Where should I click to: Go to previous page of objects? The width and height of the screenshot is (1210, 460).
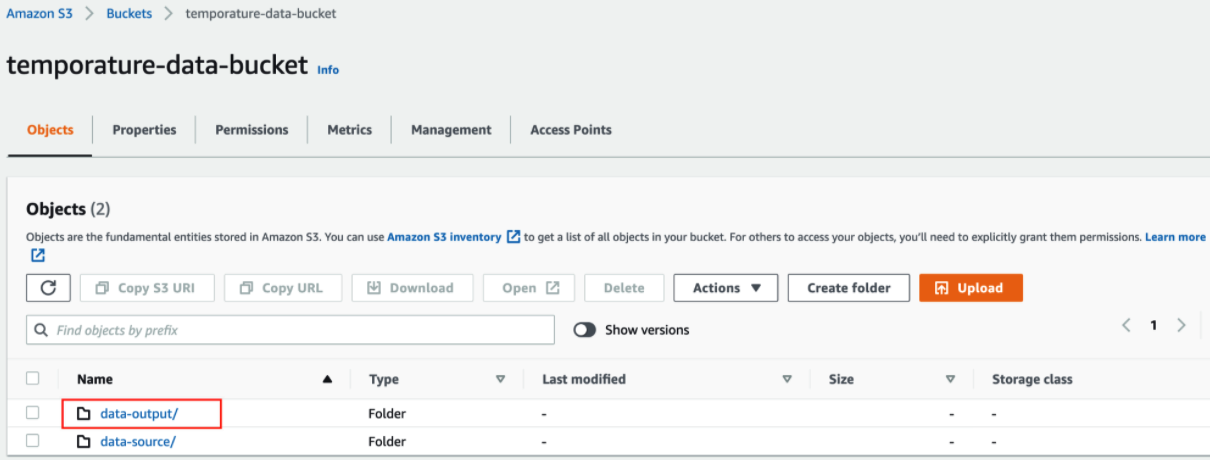click(1126, 325)
